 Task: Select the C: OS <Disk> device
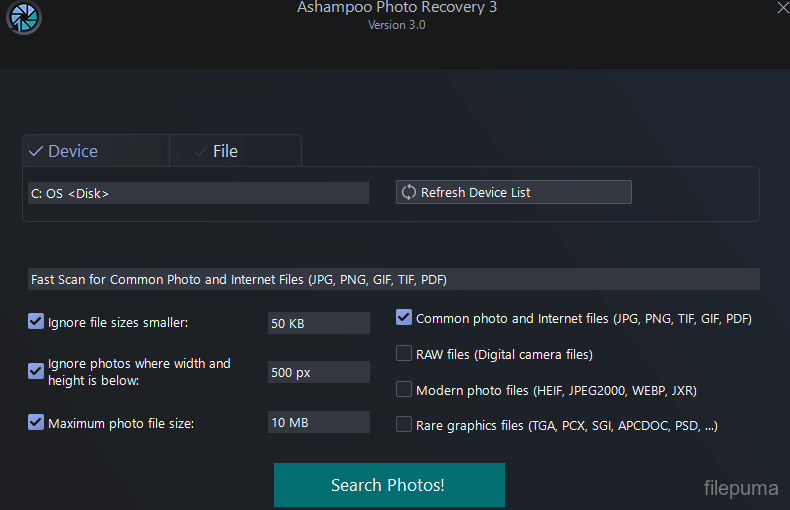(197, 193)
